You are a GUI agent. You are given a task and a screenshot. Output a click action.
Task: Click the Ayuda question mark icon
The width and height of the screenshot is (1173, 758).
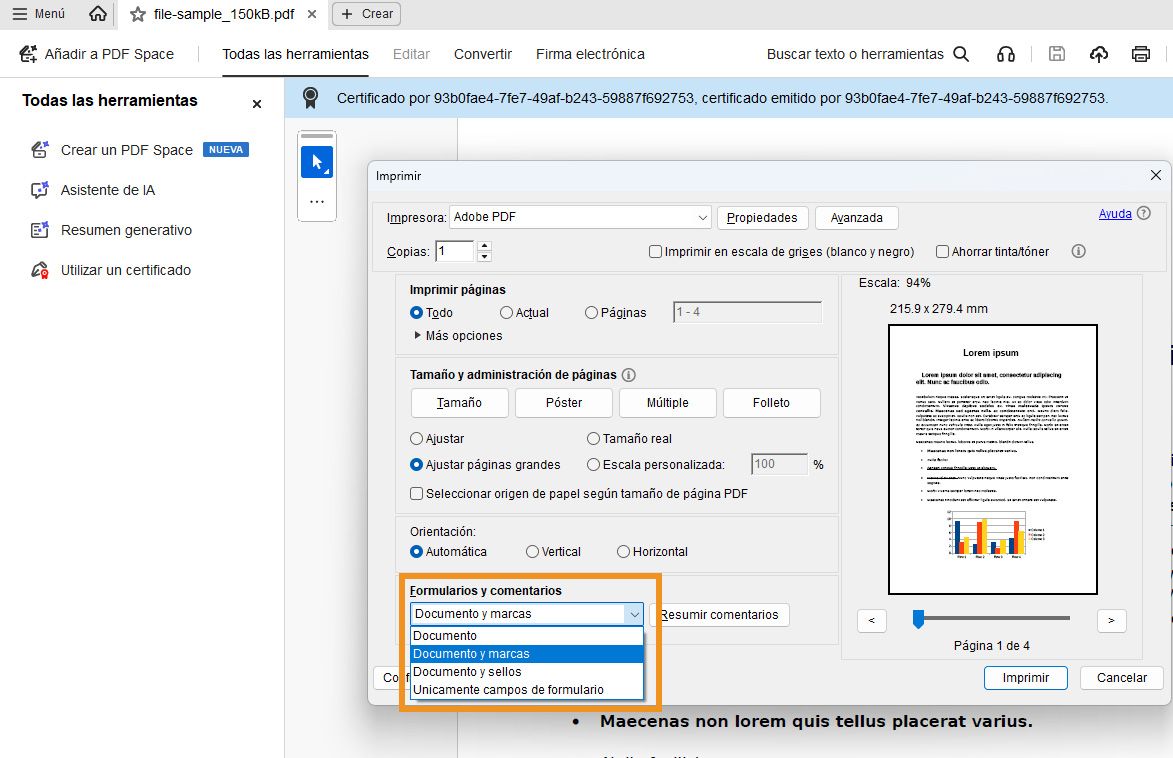pyautogui.click(x=1143, y=213)
